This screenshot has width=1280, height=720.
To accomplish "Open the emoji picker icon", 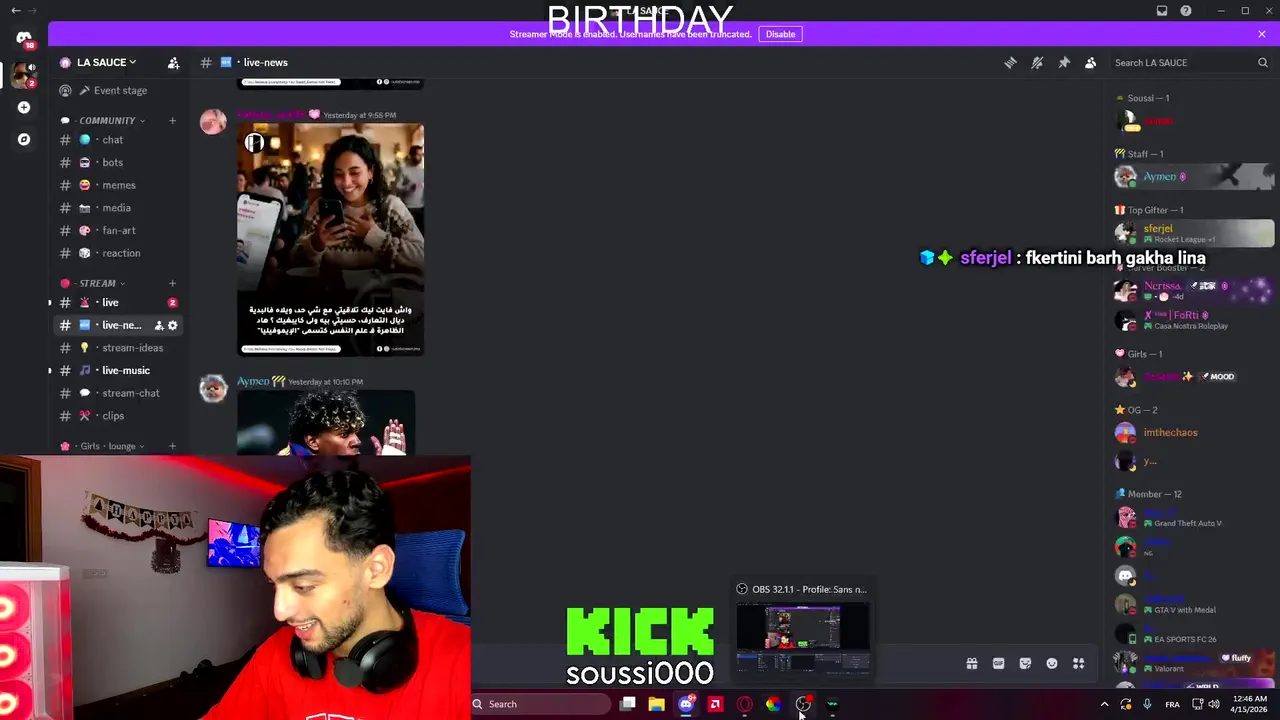I will point(1052,663).
